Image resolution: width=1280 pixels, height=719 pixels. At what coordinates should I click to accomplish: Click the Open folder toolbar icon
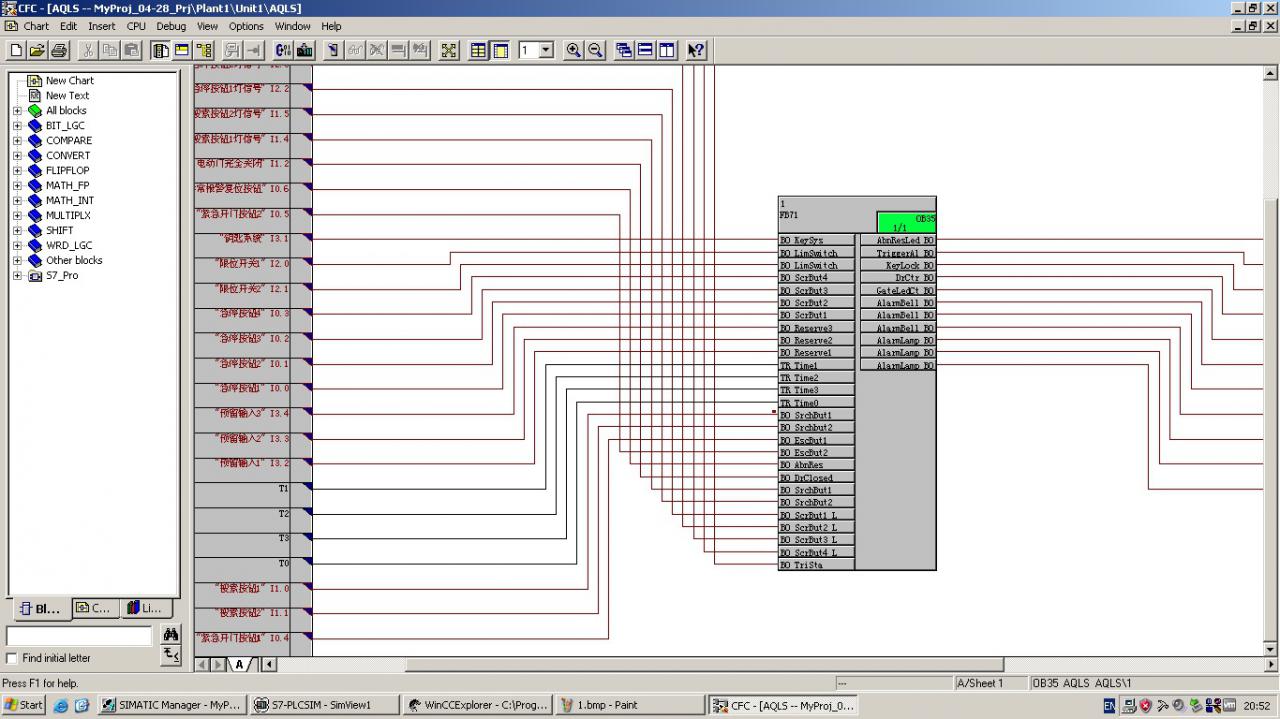point(37,50)
